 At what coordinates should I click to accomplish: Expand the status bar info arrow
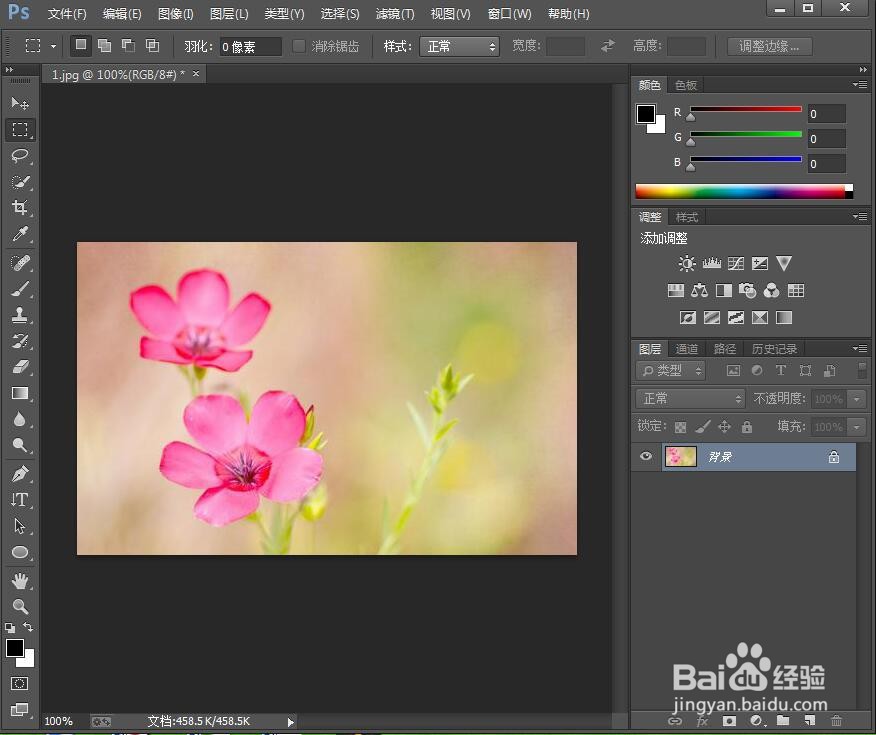tap(290, 722)
